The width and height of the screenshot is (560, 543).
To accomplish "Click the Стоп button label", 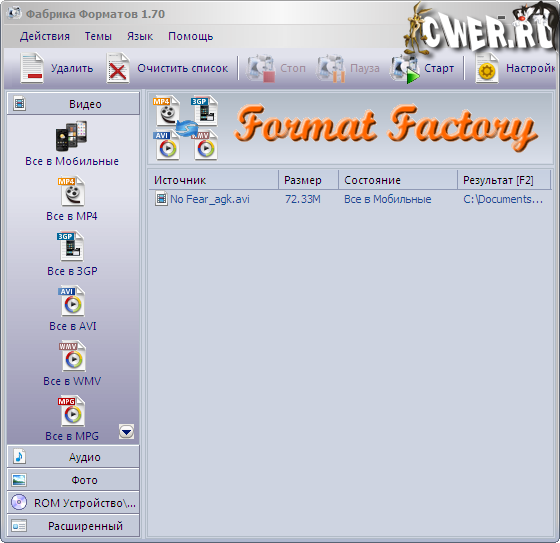I will (x=293, y=68).
